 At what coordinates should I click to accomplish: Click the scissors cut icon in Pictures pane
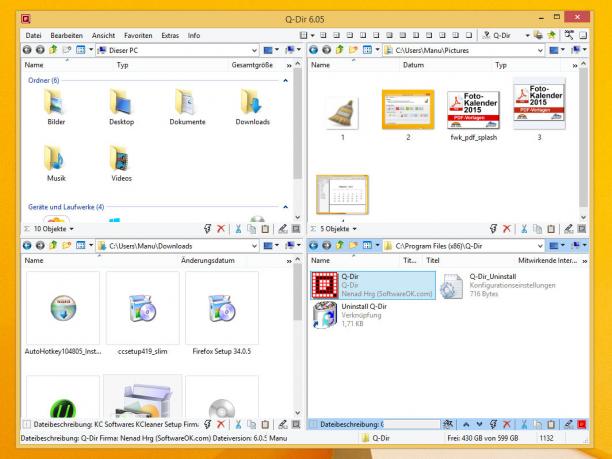pos(524,229)
